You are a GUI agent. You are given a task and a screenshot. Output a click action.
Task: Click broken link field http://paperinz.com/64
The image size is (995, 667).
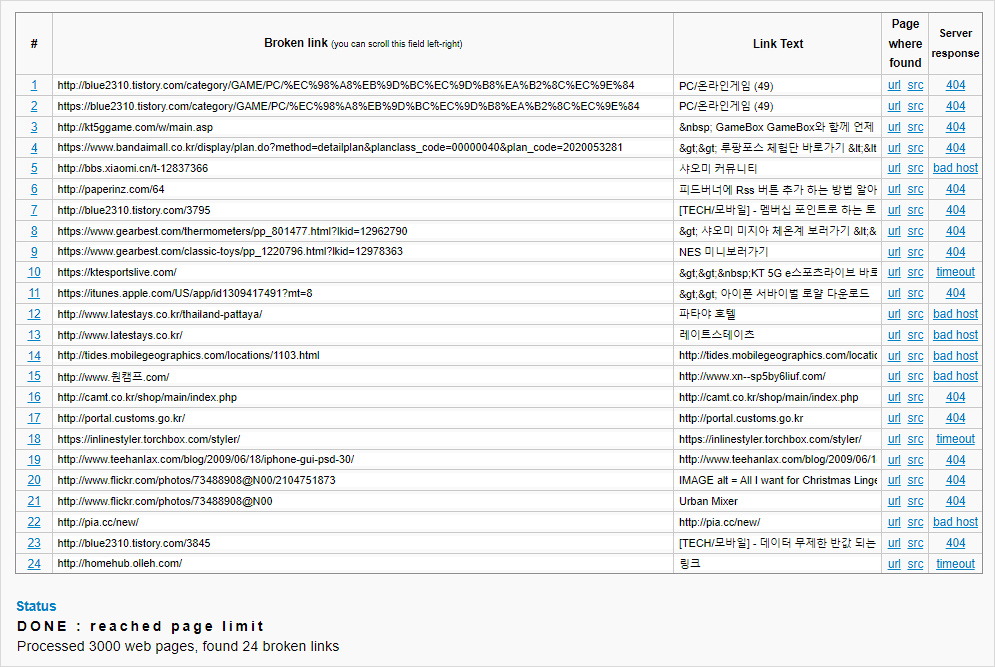362,189
